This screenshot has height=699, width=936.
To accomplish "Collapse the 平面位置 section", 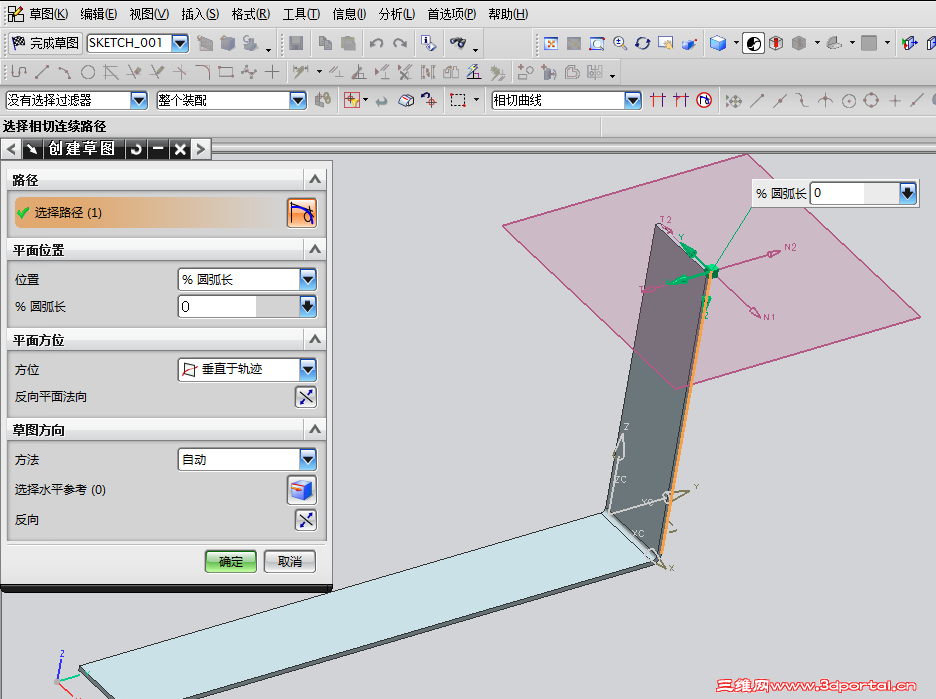I will [x=315, y=250].
